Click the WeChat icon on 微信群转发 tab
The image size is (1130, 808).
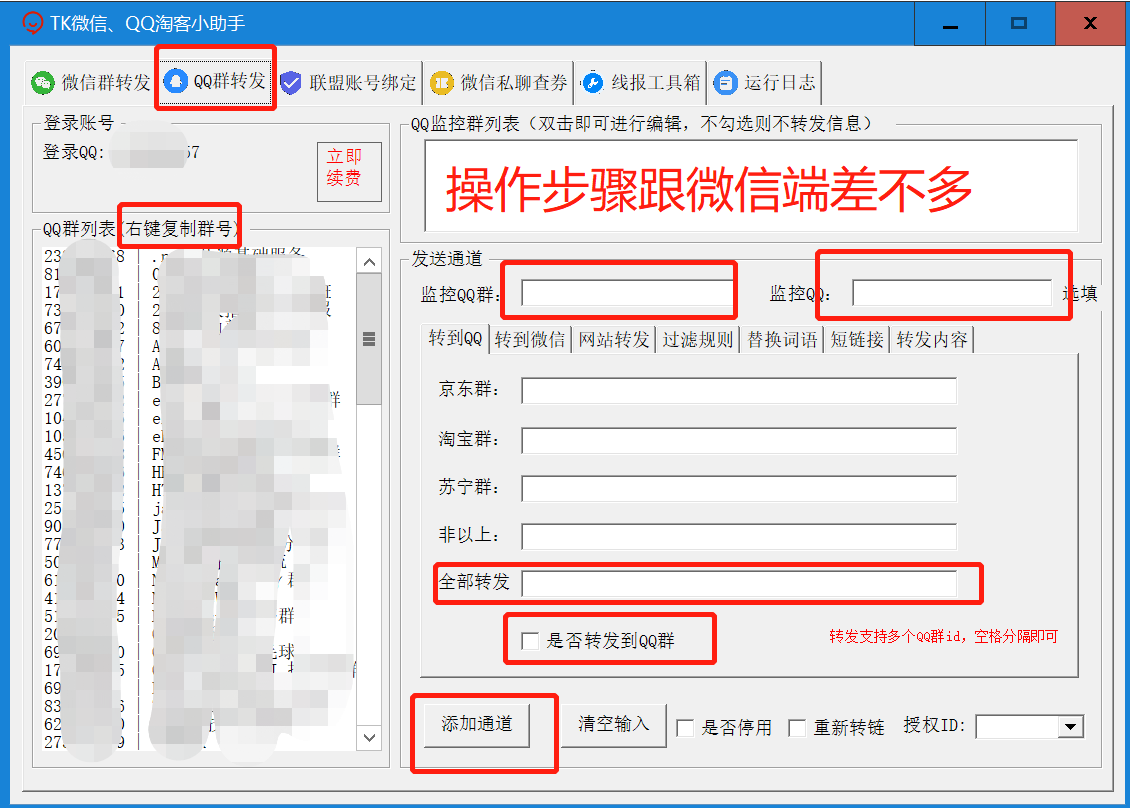tap(43, 83)
